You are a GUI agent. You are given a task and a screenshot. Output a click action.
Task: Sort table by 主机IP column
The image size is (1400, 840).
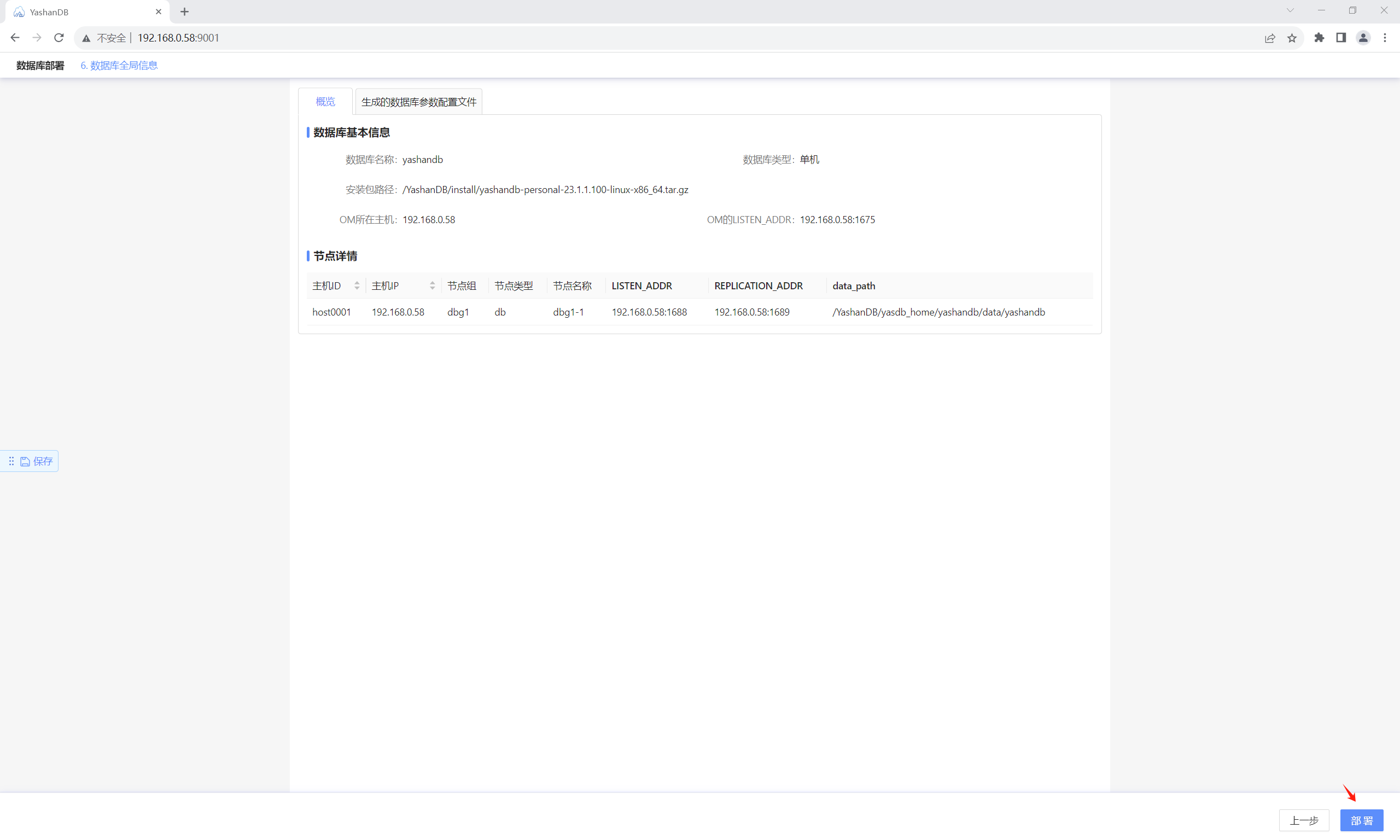coord(432,286)
